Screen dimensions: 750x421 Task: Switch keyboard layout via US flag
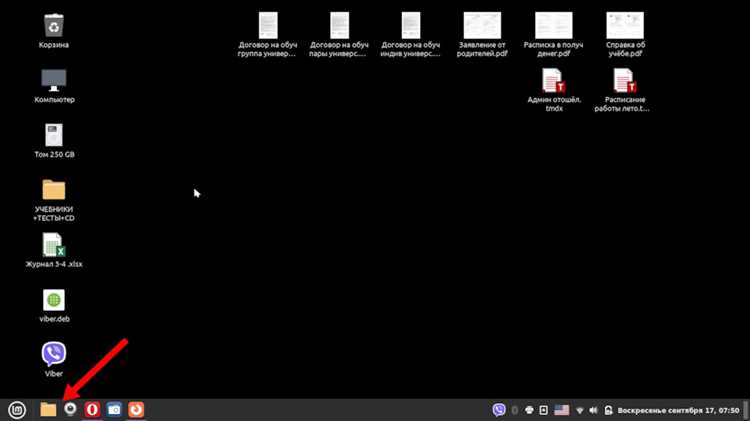(x=562, y=410)
